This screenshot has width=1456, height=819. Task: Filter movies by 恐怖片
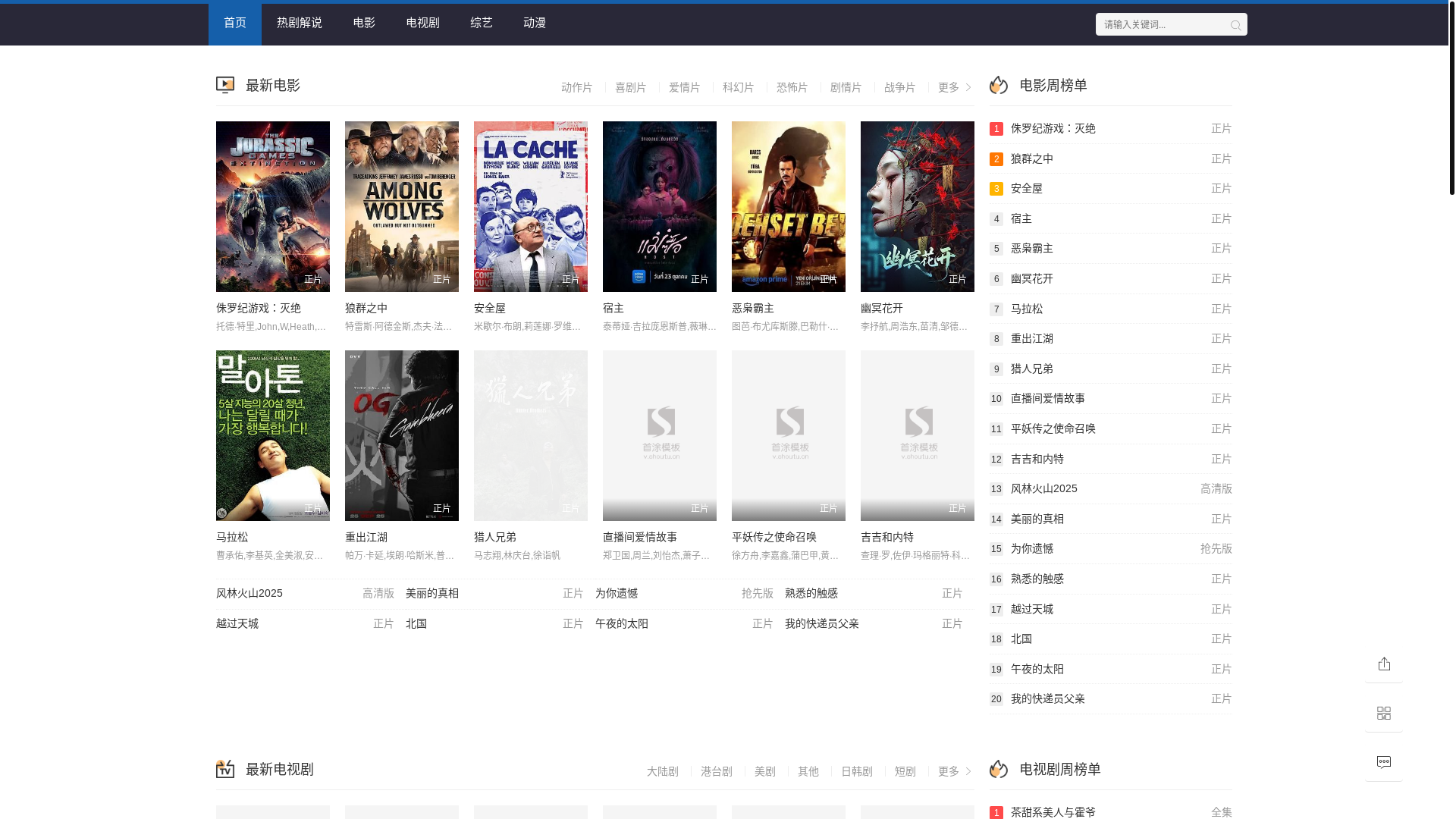click(x=792, y=87)
